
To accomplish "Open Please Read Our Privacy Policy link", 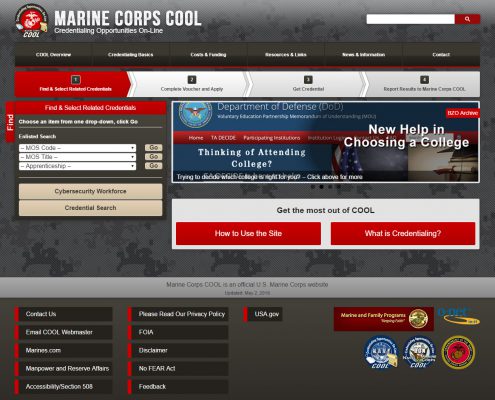I will point(178,314).
